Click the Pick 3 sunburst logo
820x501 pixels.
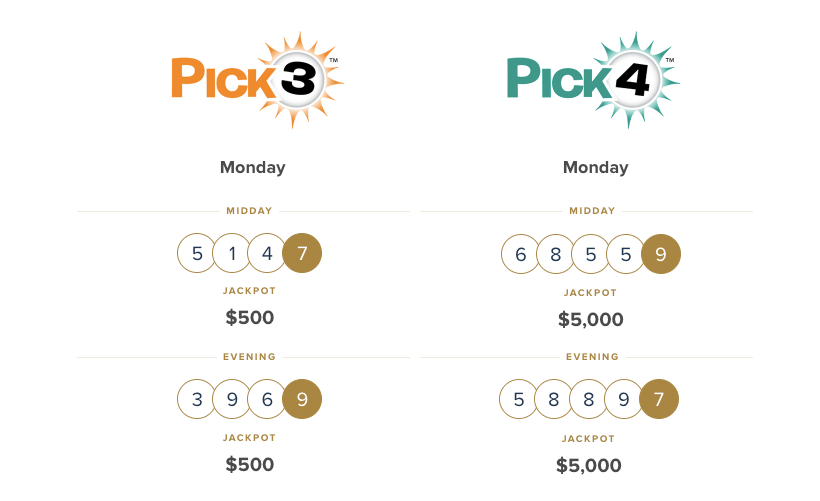[256, 79]
